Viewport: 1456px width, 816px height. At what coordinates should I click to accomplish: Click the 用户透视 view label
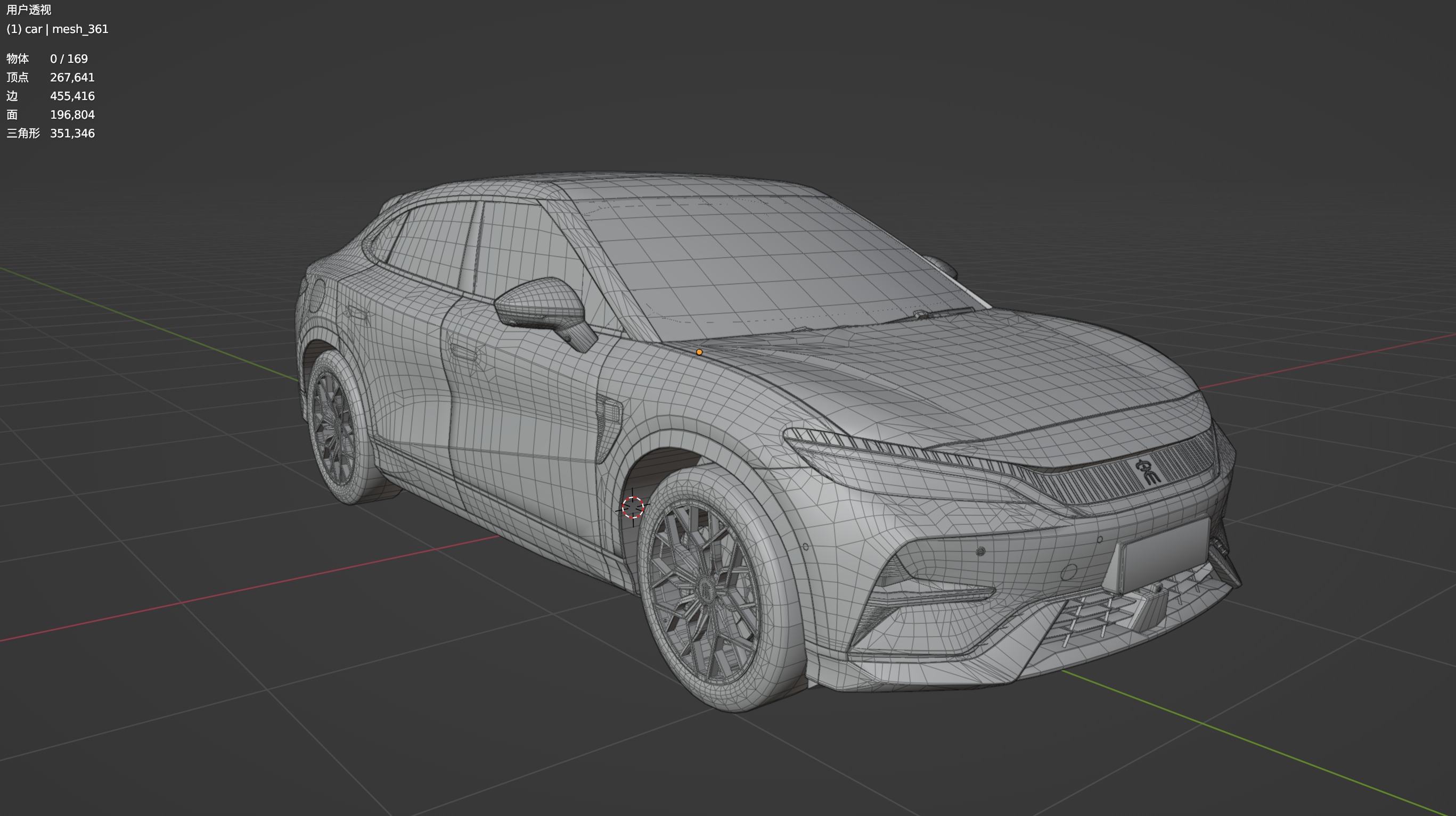point(29,10)
